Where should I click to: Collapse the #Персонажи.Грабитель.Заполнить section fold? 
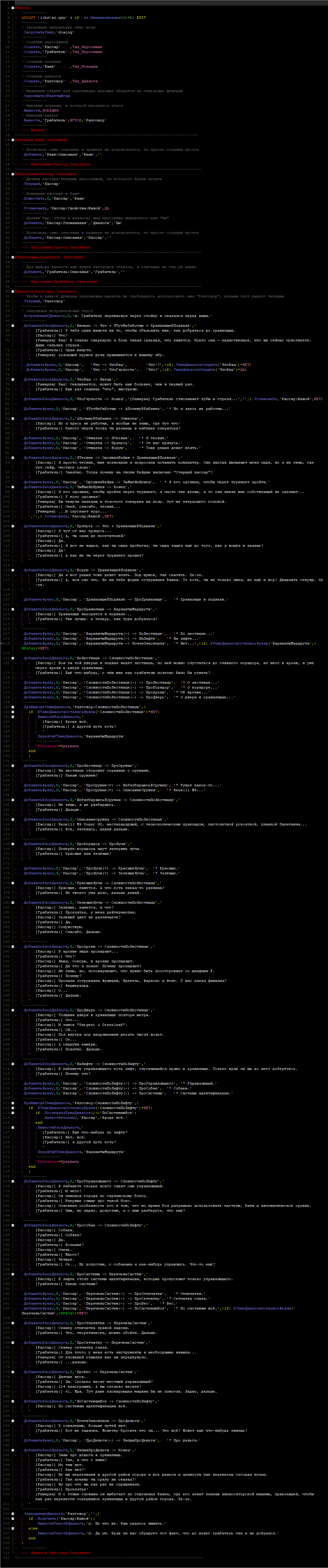(12, 257)
